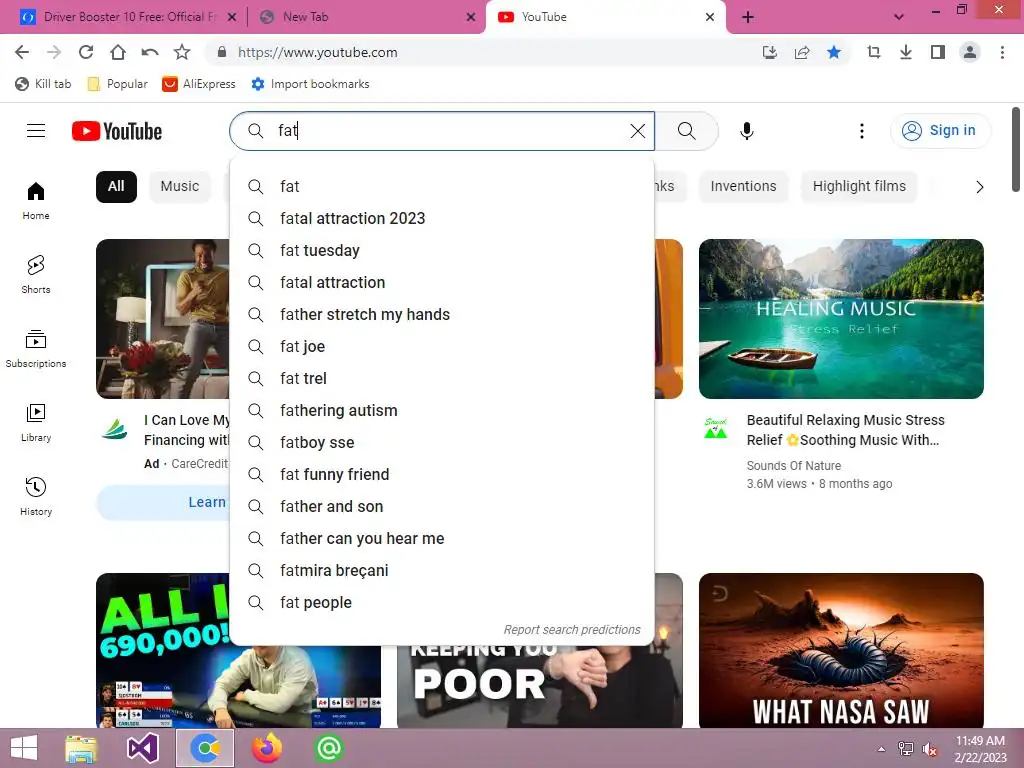Open Shorts in the sidebar
The height and width of the screenshot is (768, 1024).
(x=36, y=275)
